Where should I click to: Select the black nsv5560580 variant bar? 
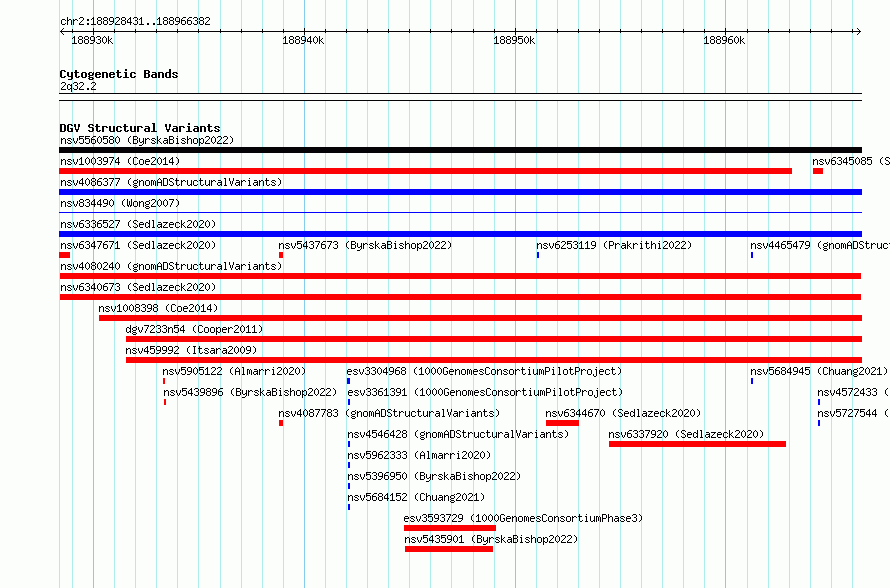pyautogui.click(x=460, y=150)
